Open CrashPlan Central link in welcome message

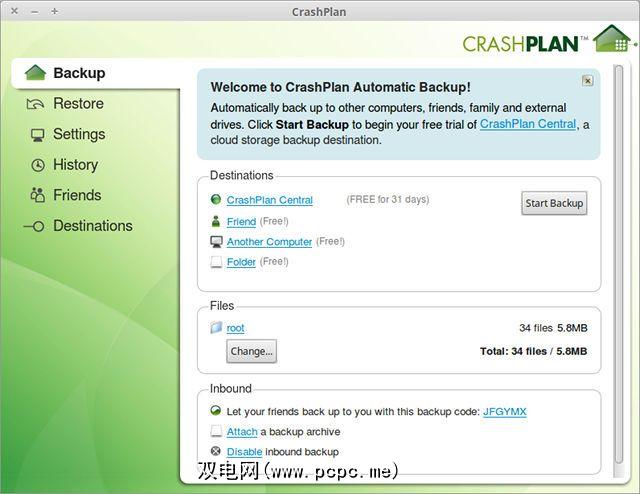(x=528, y=124)
